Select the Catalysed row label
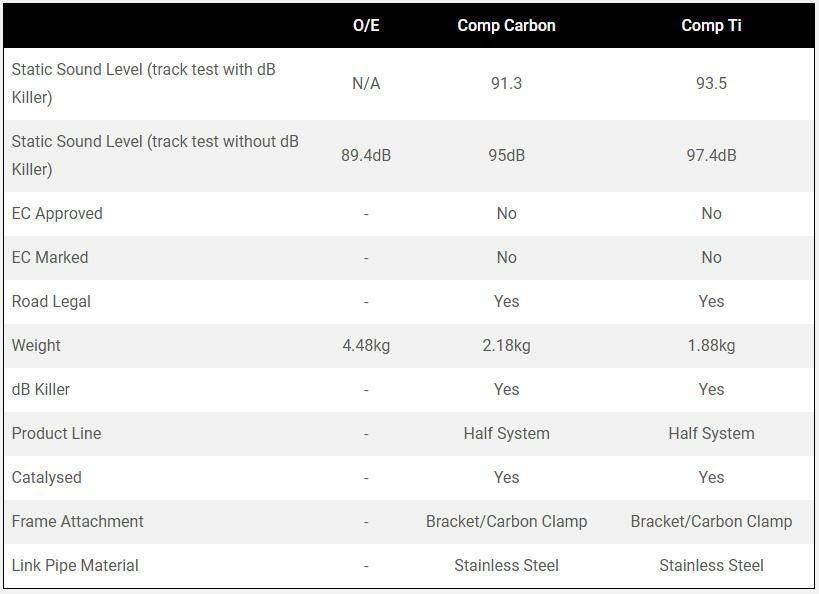The width and height of the screenshot is (819, 594). (47, 477)
